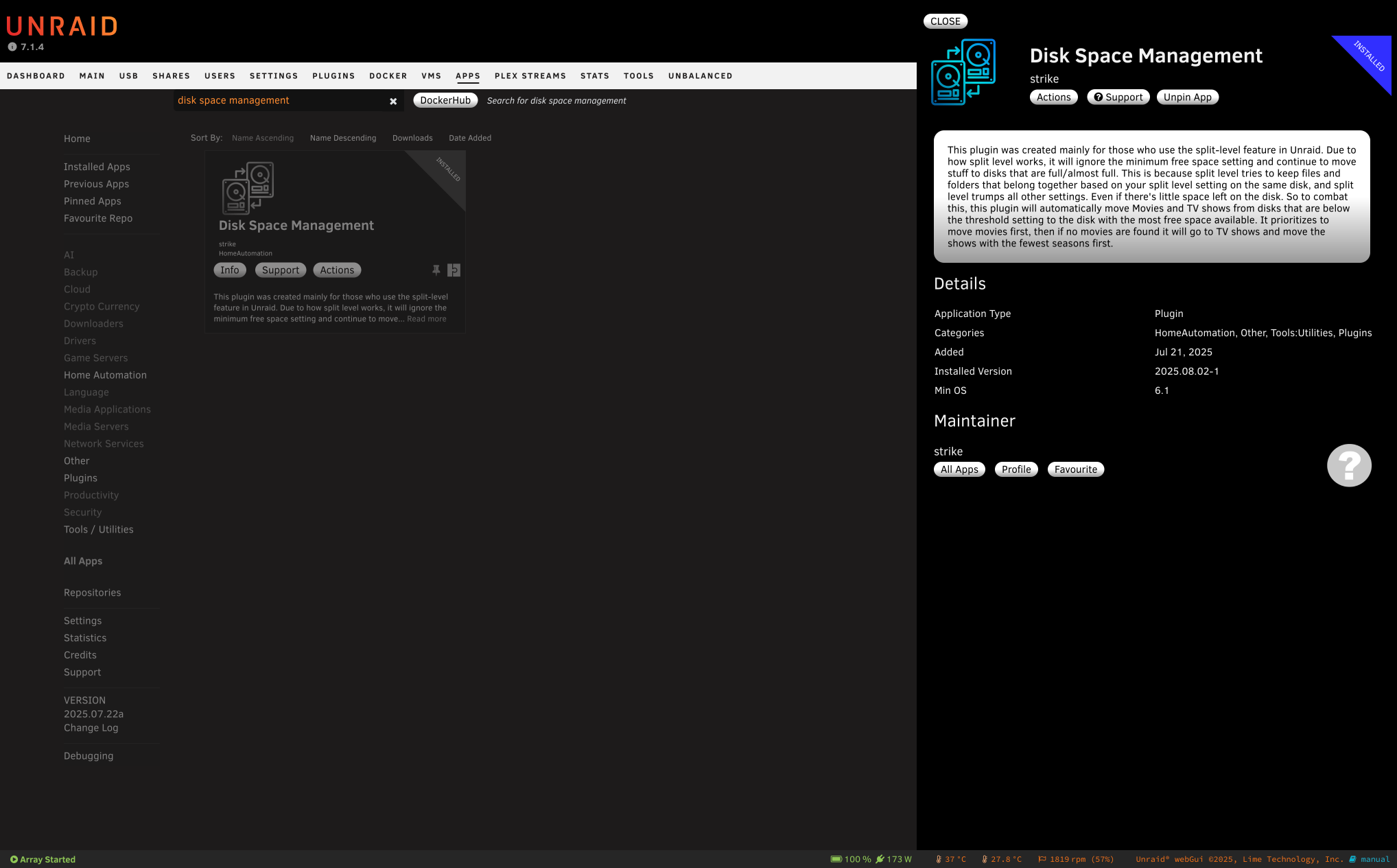
Task: Click the repository icon on the app card
Action: pyautogui.click(x=454, y=270)
